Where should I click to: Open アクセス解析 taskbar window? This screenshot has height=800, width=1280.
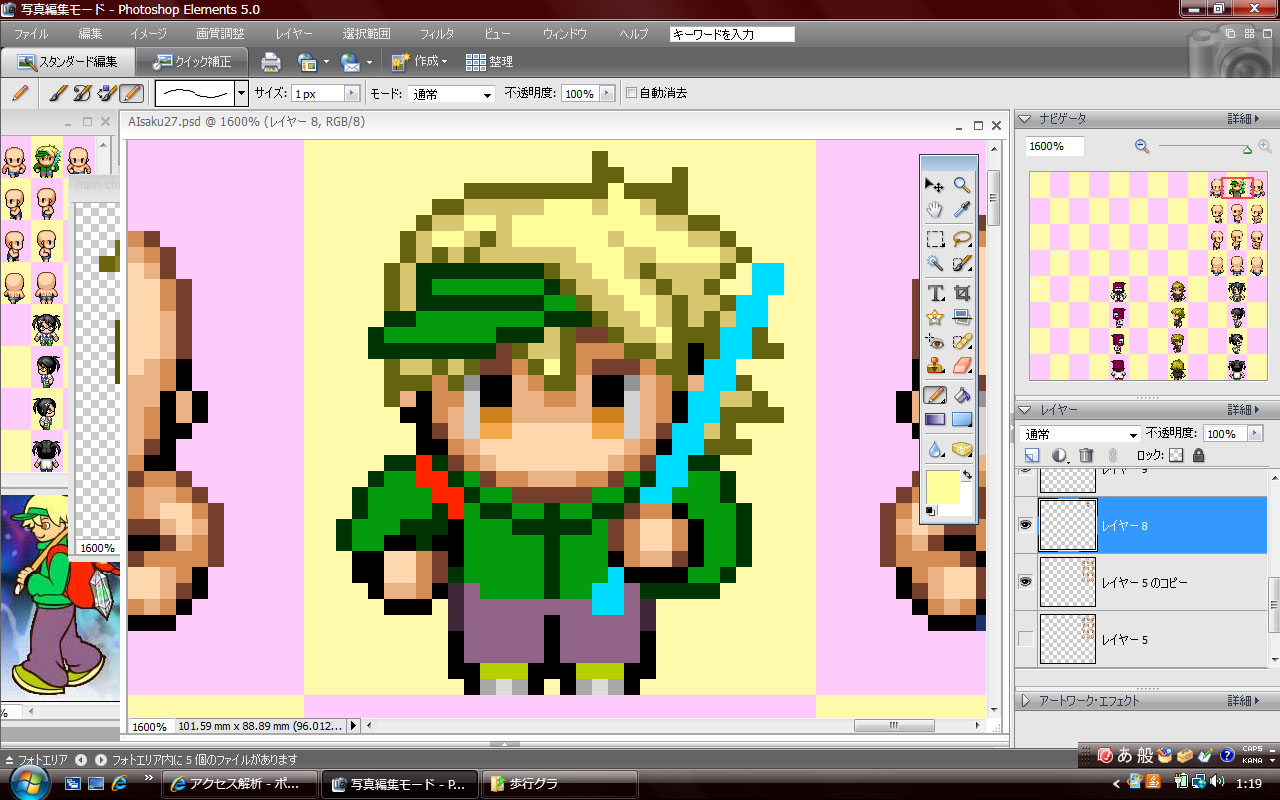[240, 784]
